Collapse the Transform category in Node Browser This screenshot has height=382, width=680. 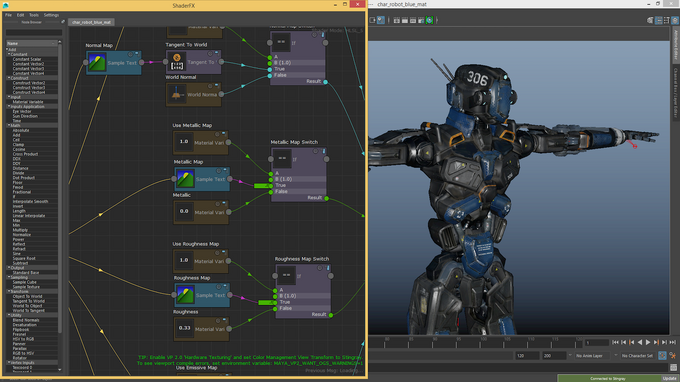point(9,292)
